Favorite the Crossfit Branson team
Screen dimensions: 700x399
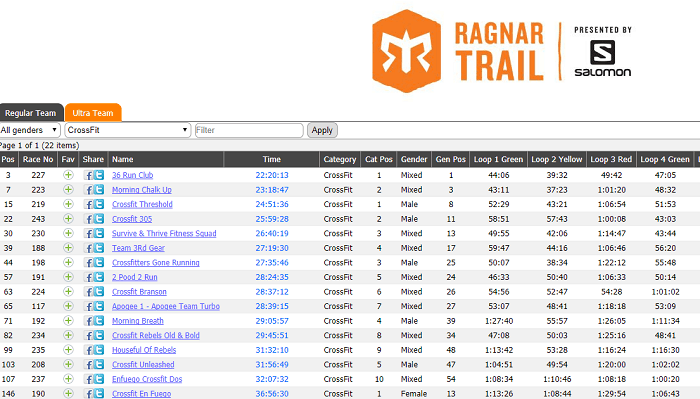[x=68, y=291]
